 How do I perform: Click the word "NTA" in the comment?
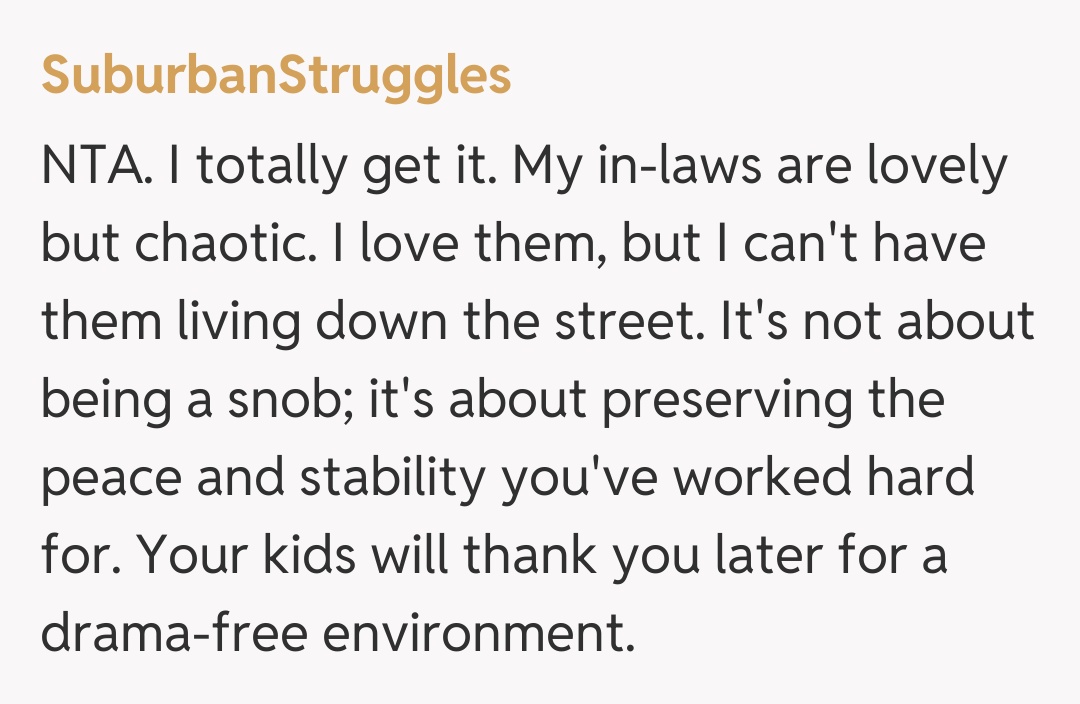pyautogui.click(x=92, y=168)
